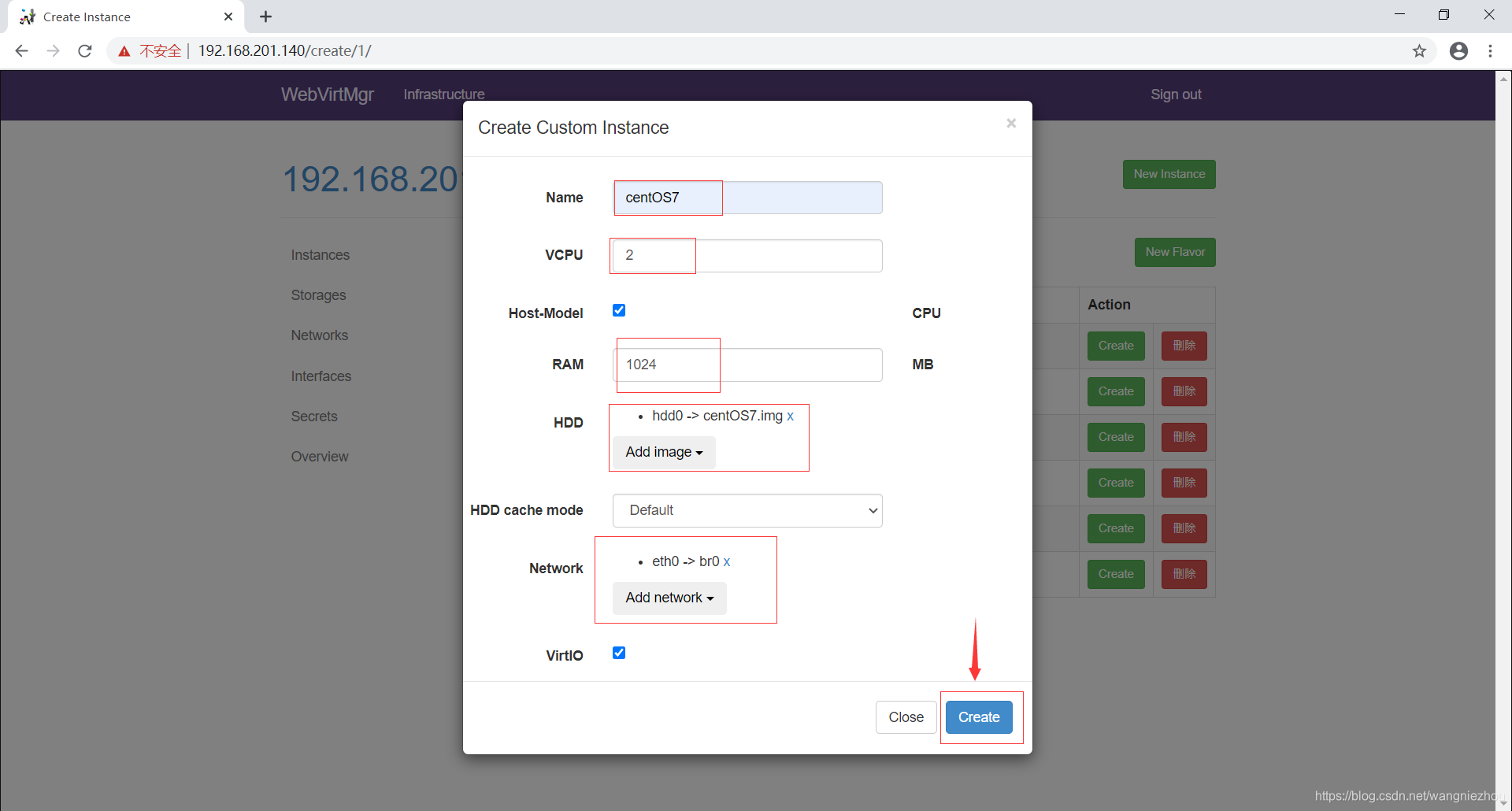Bookmark this page with the star icon
Screen dimensions: 1512x811
click(1419, 51)
